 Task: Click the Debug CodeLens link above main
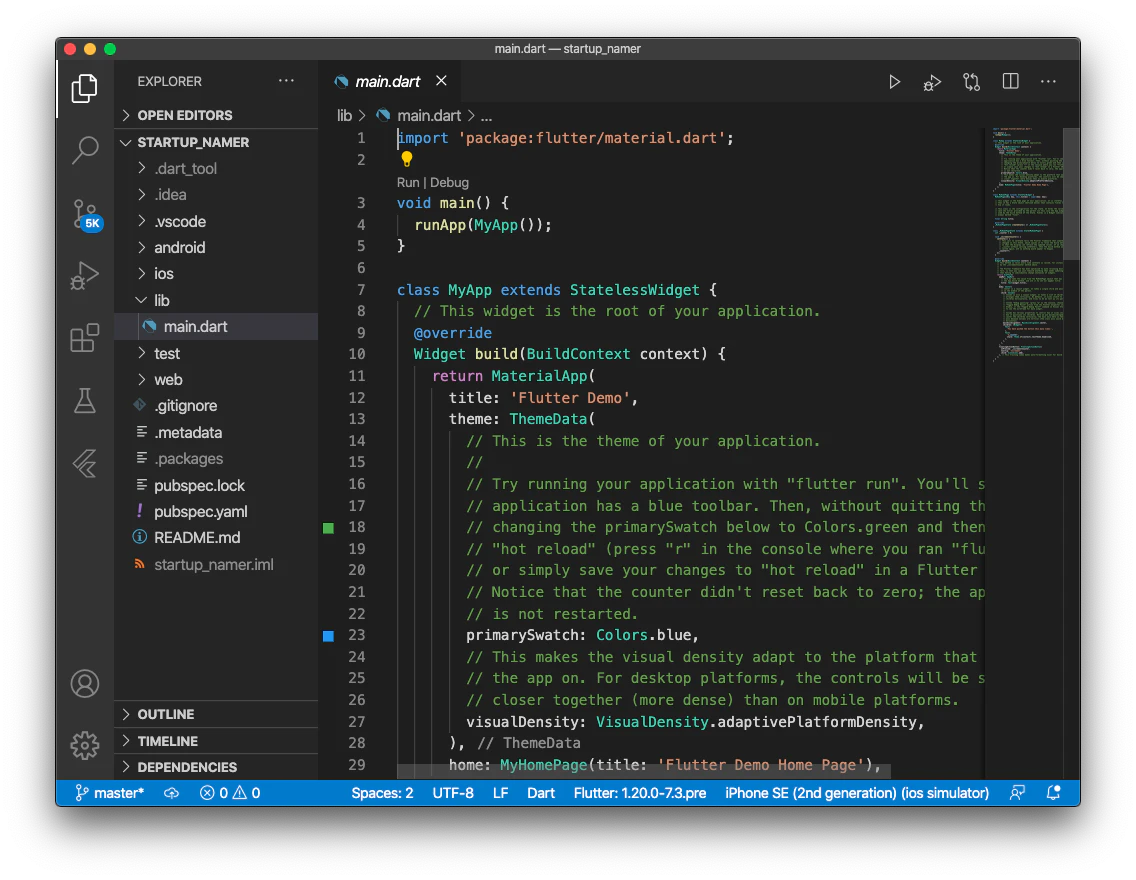tap(449, 182)
